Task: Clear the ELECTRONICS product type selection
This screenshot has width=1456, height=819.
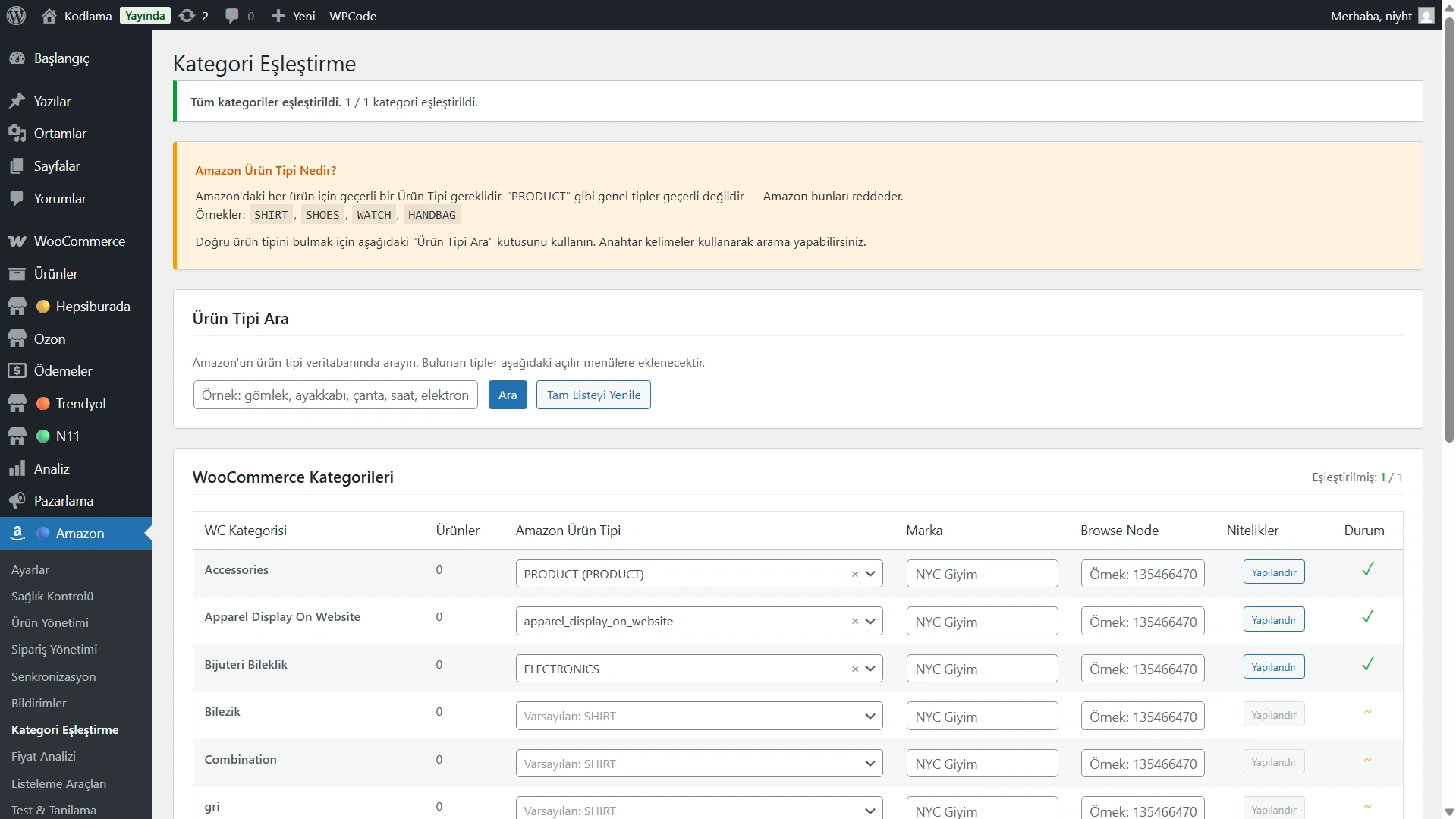Action: click(854, 669)
